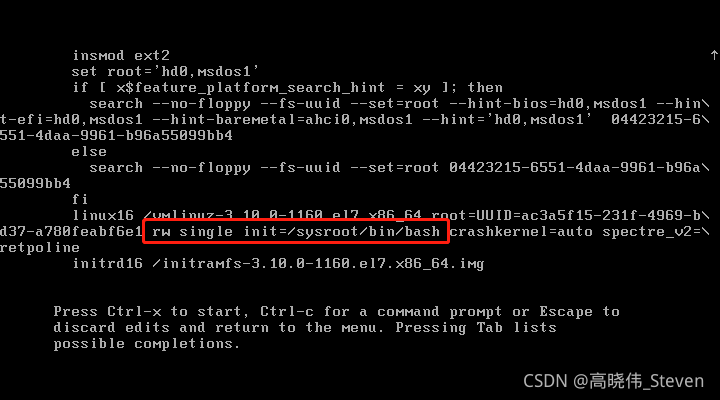Click the 'fi' keyword line
The image size is (720, 400).
[x=80, y=199]
